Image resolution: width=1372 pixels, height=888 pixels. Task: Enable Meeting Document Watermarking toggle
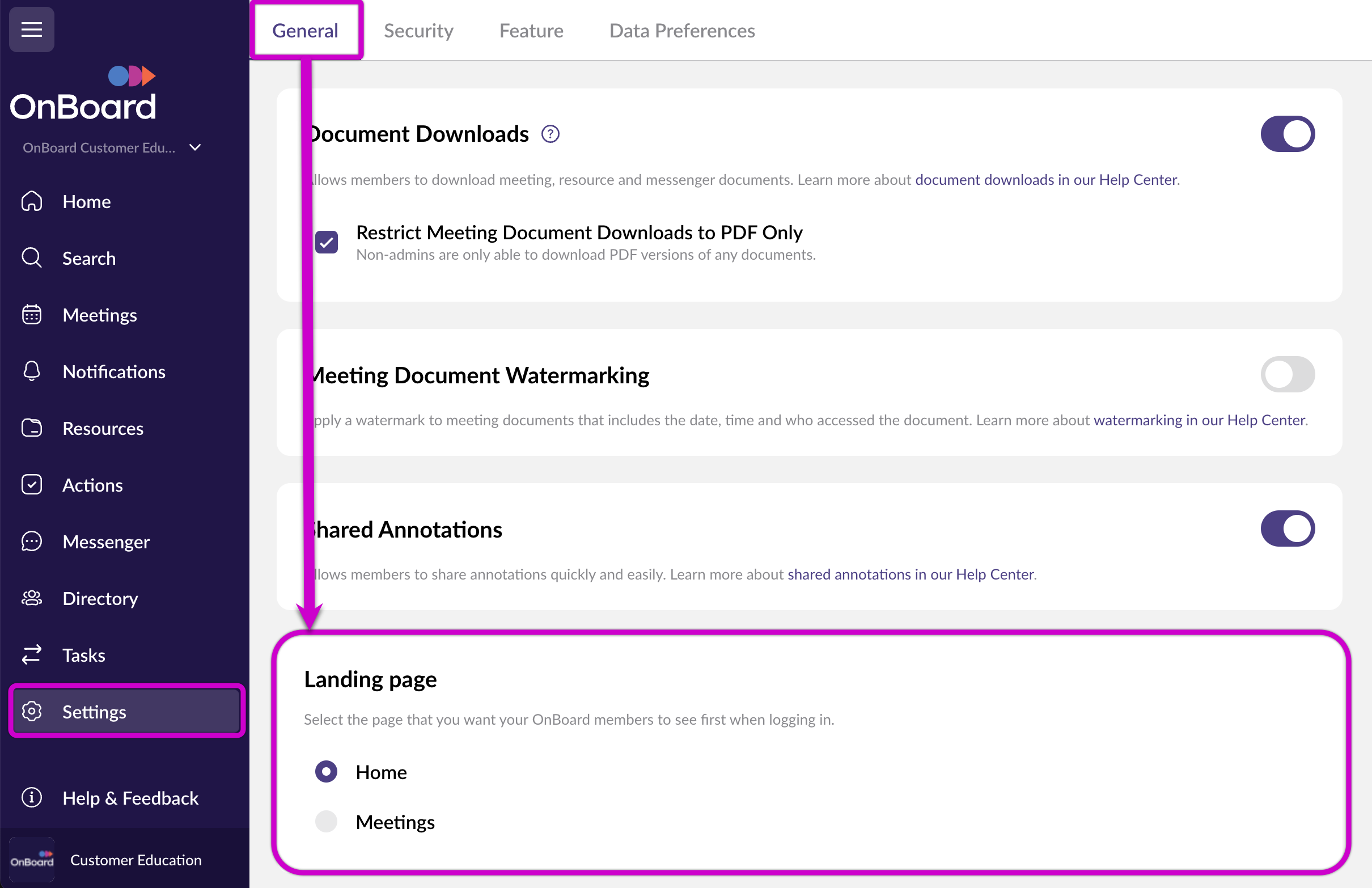click(x=1287, y=374)
